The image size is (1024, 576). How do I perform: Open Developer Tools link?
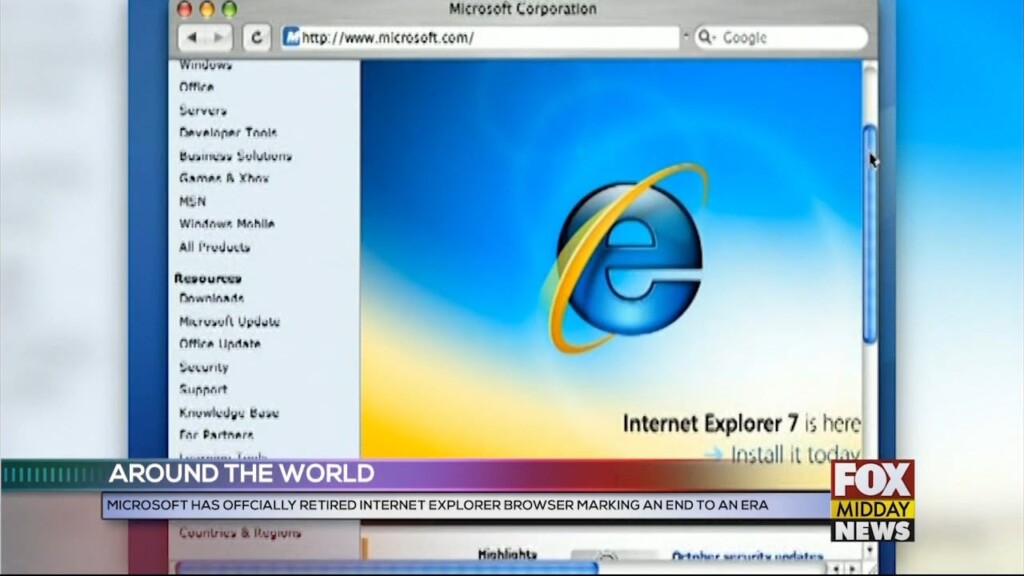click(x=228, y=133)
